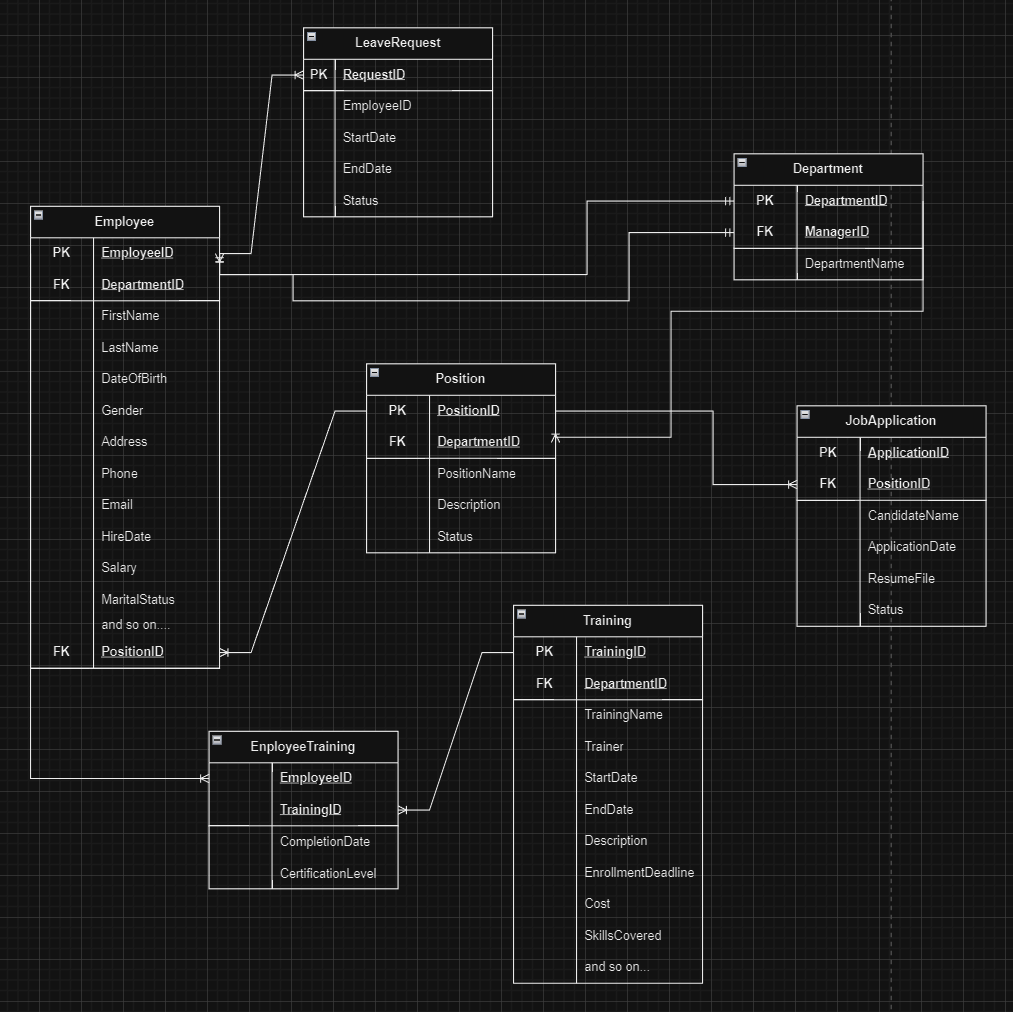Click the EnrollmentDeadline field in Training
1013x1012 pixels.
[639, 872]
